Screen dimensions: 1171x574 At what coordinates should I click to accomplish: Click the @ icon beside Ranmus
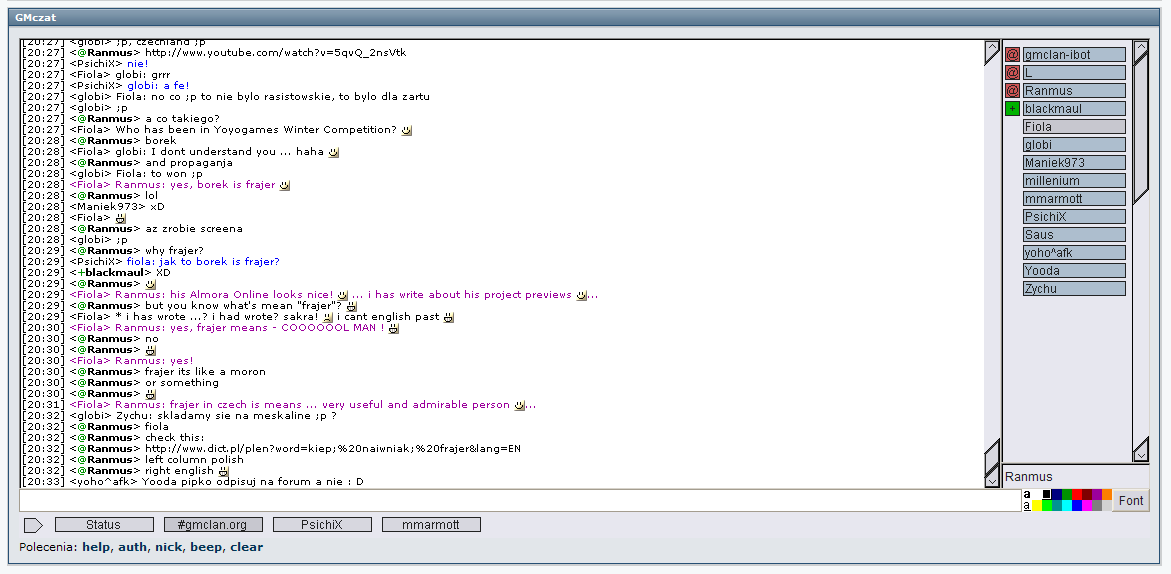1012,91
